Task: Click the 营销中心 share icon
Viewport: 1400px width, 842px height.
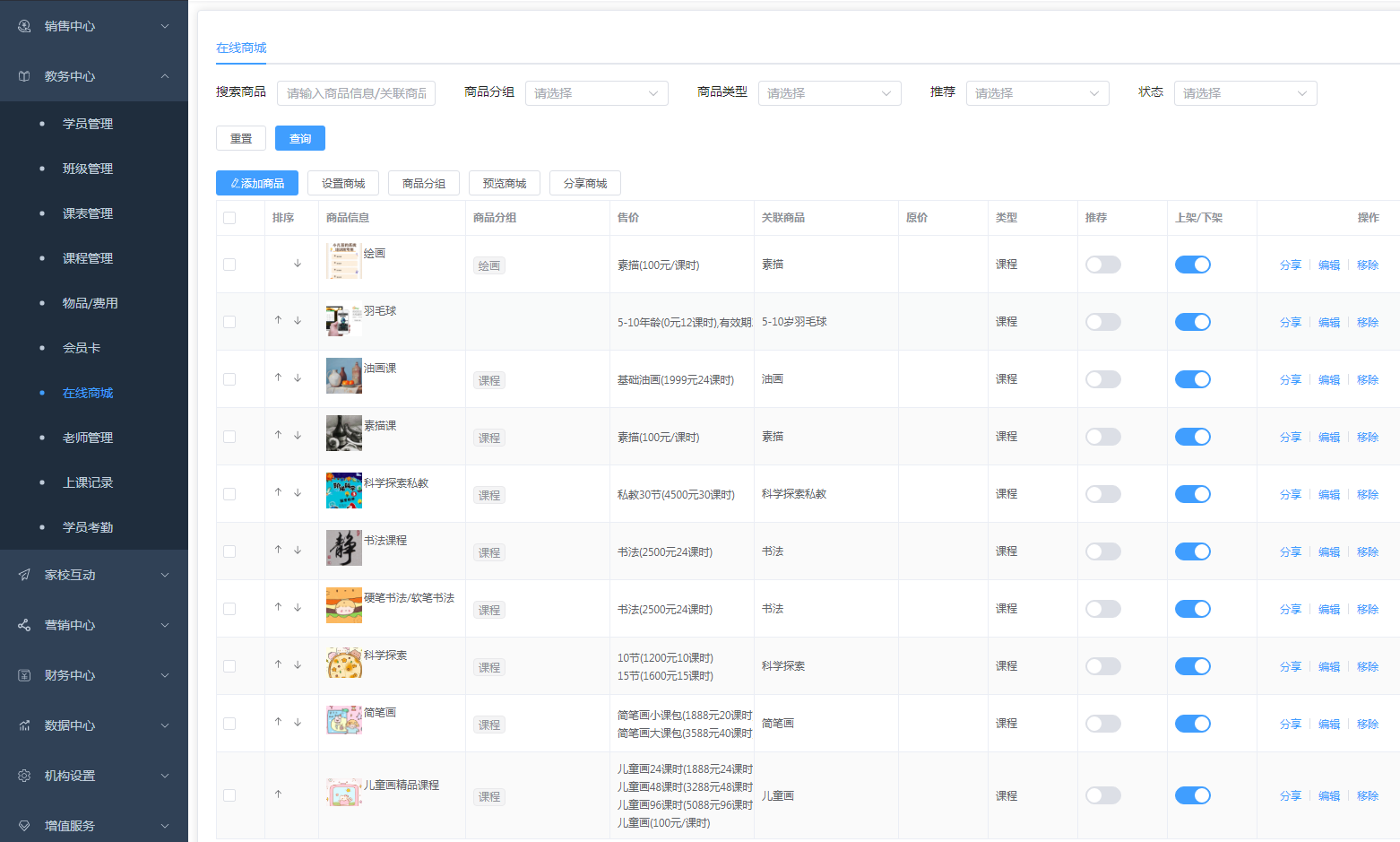Action: (x=24, y=625)
